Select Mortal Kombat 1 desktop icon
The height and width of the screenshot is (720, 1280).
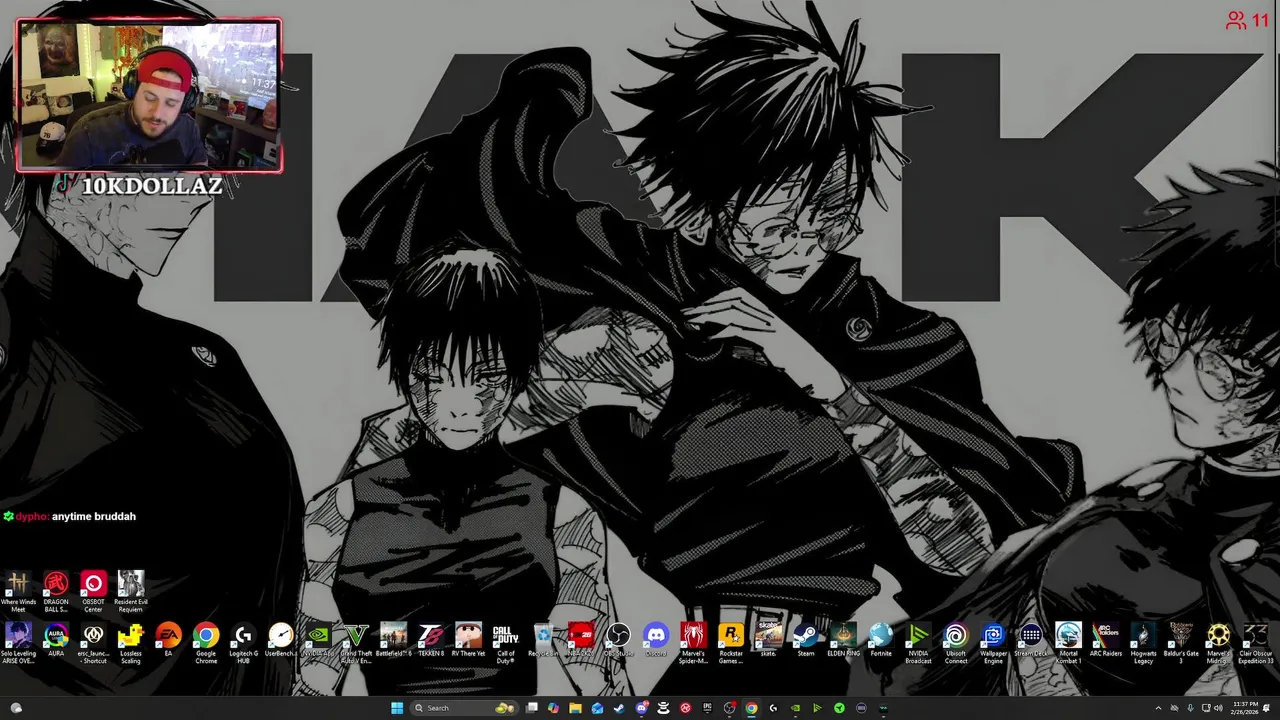click(x=1068, y=643)
